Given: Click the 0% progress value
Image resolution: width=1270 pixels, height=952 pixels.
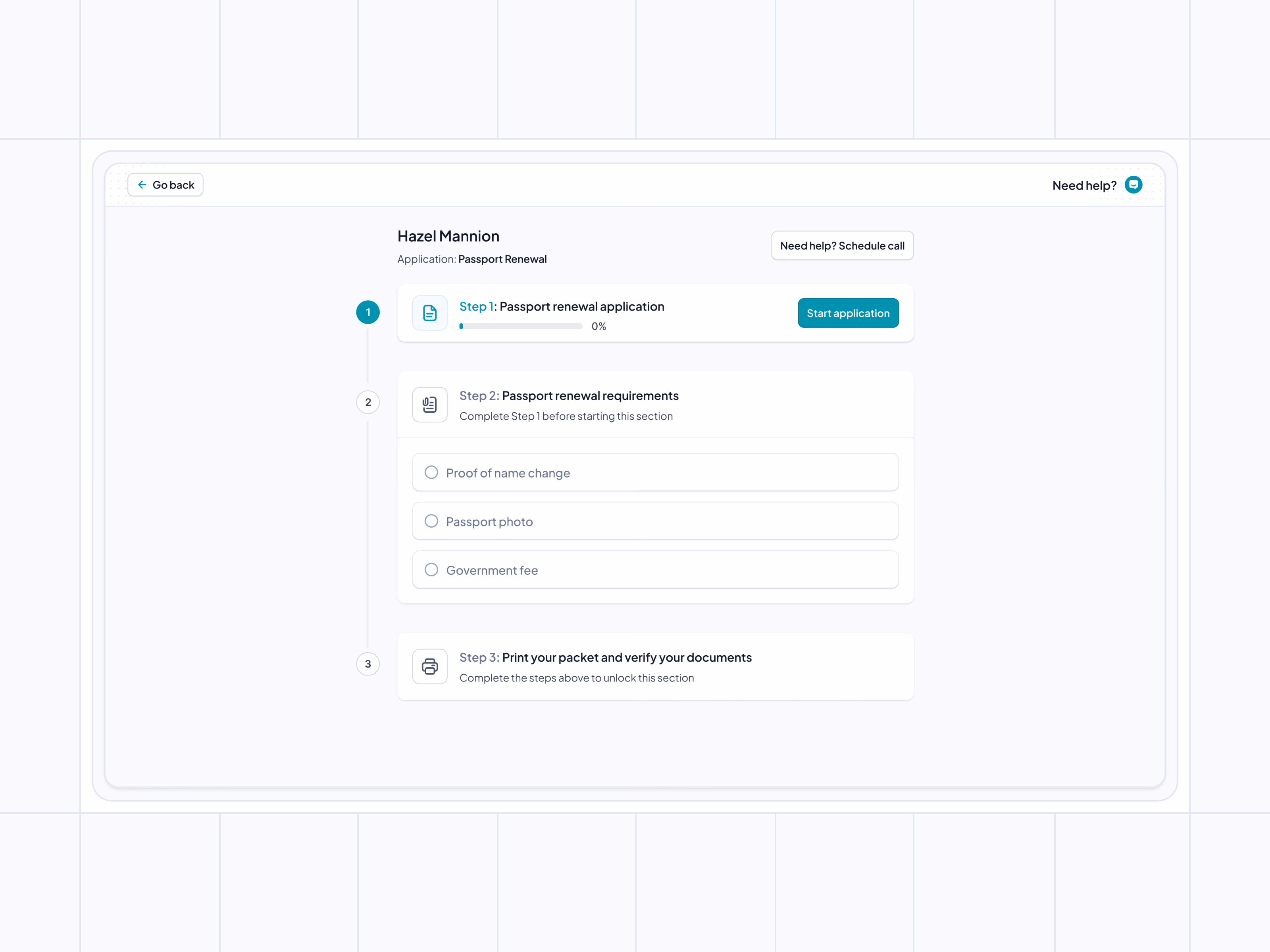Looking at the screenshot, I should [x=599, y=326].
